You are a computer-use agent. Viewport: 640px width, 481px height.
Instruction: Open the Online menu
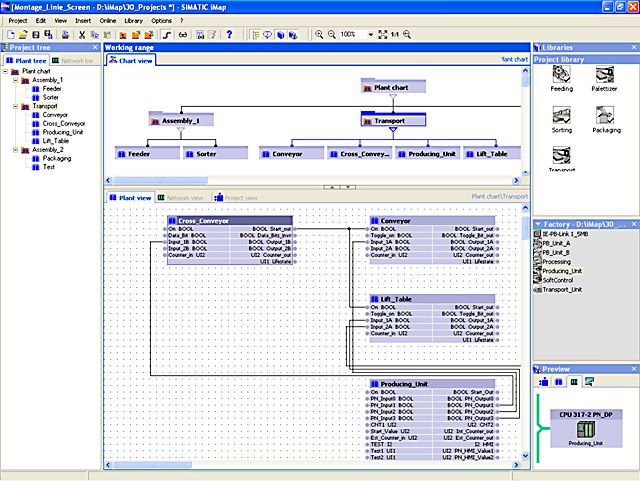point(108,21)
